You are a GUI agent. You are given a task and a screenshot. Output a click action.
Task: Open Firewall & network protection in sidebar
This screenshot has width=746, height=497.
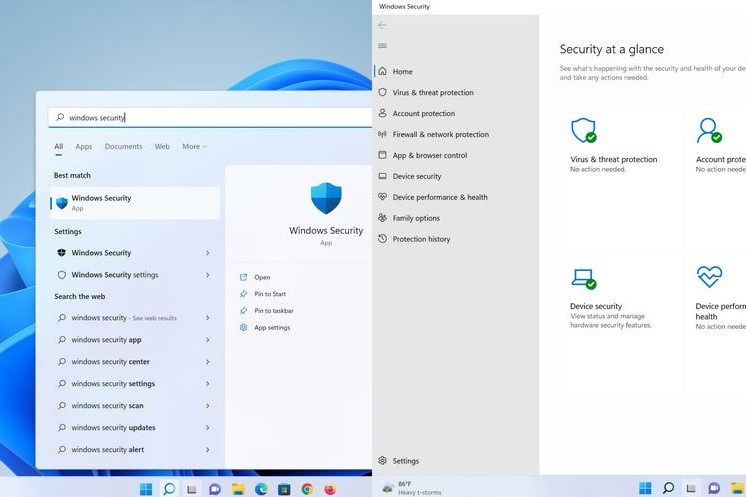[440, 134]
